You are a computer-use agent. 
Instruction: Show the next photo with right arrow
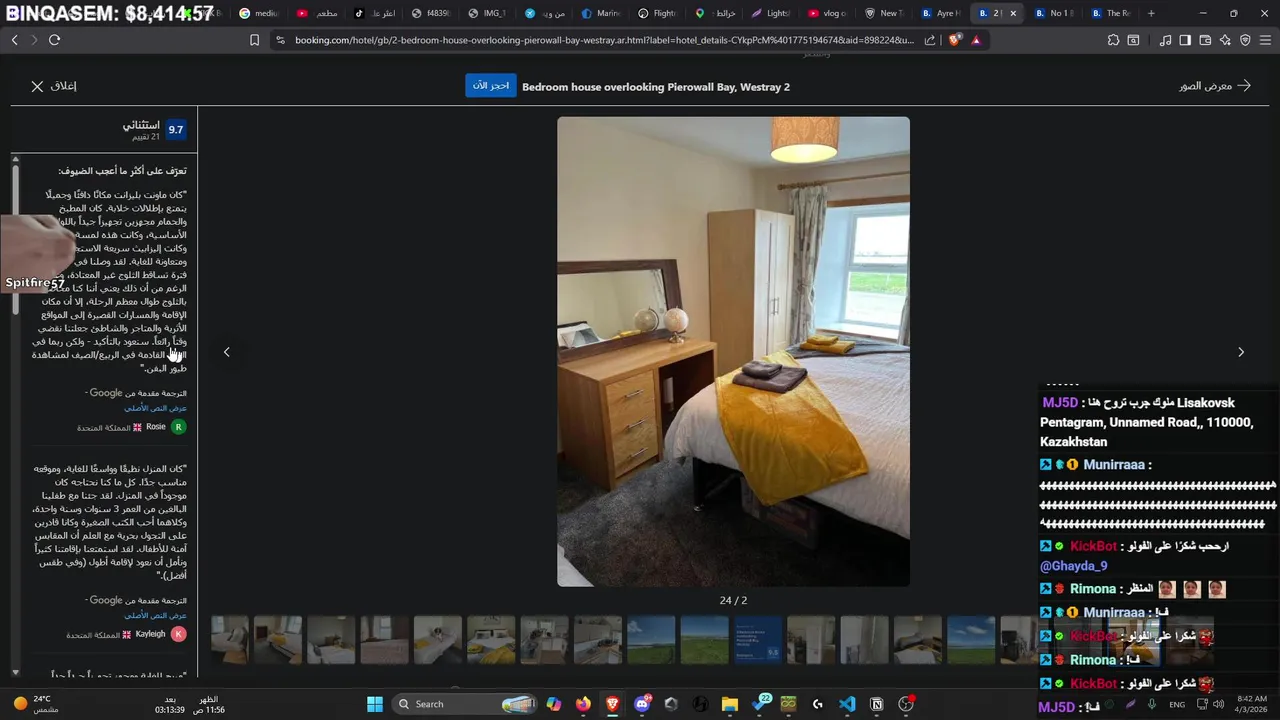[1241, 352]
